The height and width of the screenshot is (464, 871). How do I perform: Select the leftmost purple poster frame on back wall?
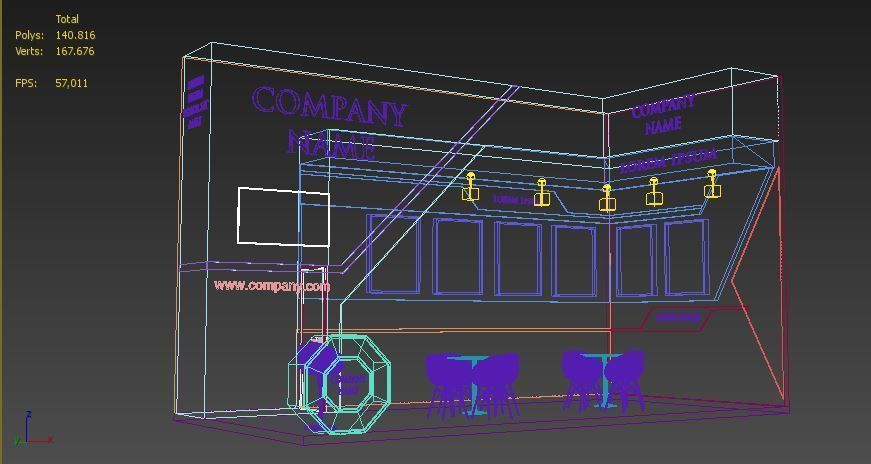394,253
